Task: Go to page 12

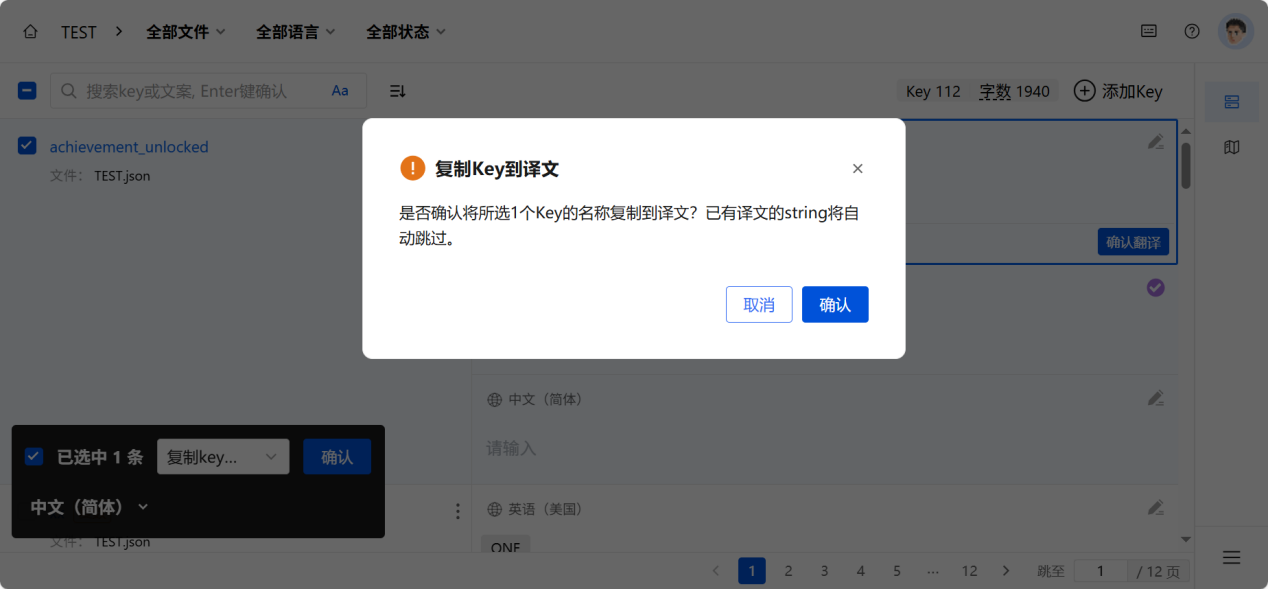Action: coord(969,571)
